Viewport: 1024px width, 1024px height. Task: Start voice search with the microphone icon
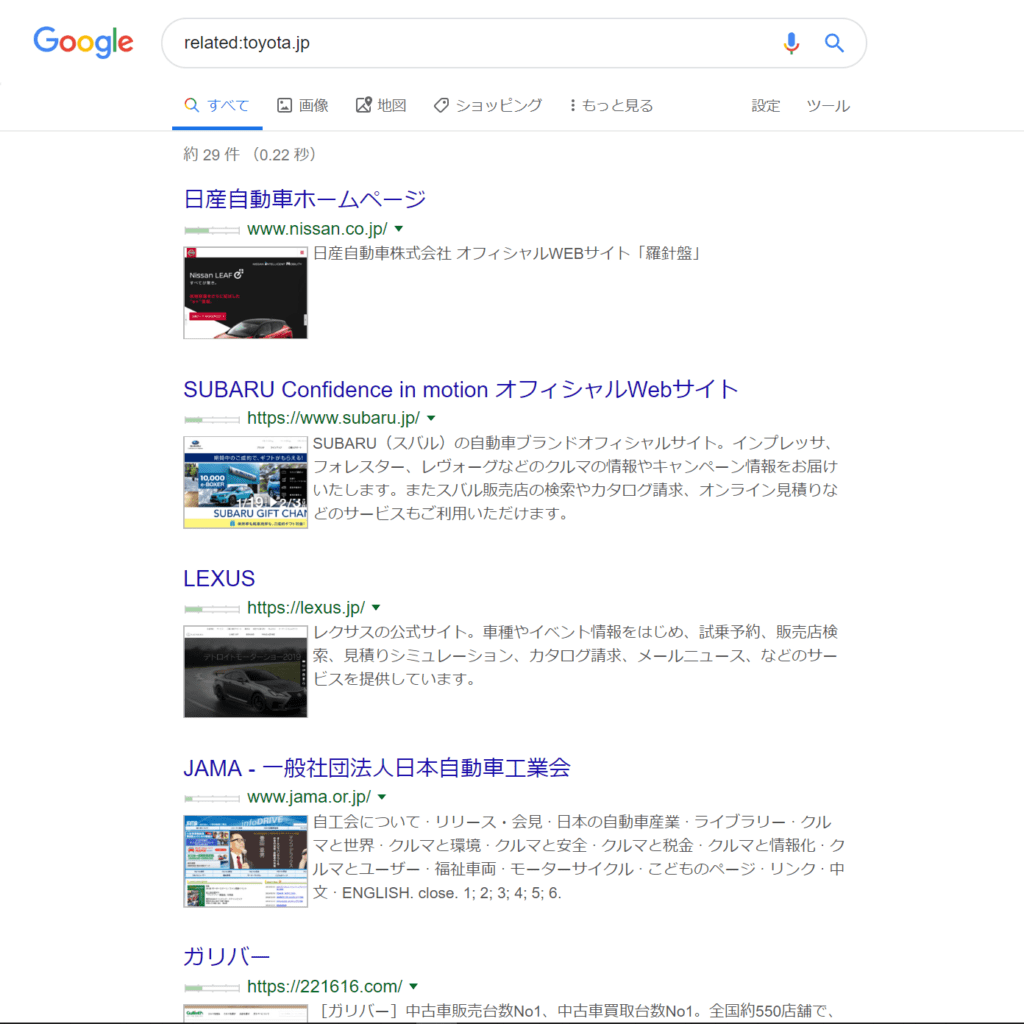791,43
